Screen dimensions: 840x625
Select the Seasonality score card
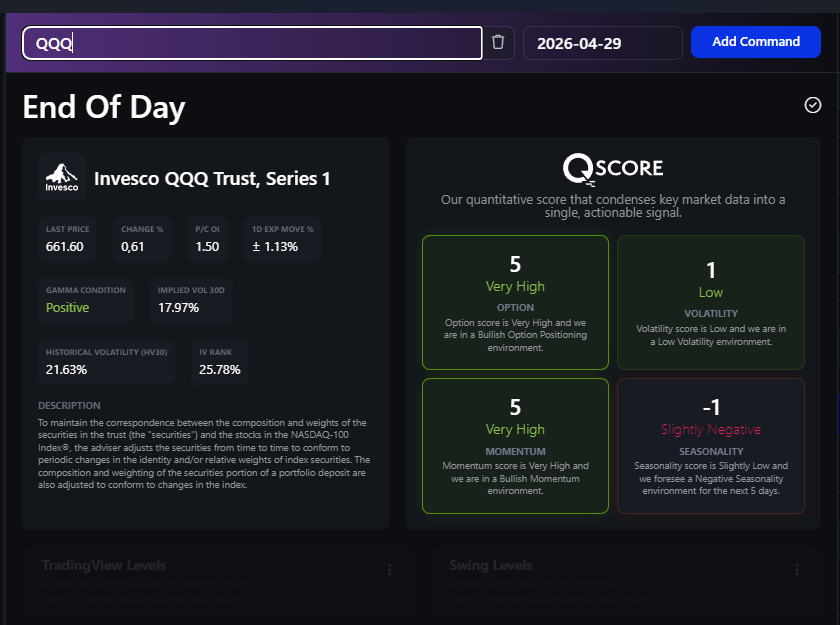pos(710,446)
